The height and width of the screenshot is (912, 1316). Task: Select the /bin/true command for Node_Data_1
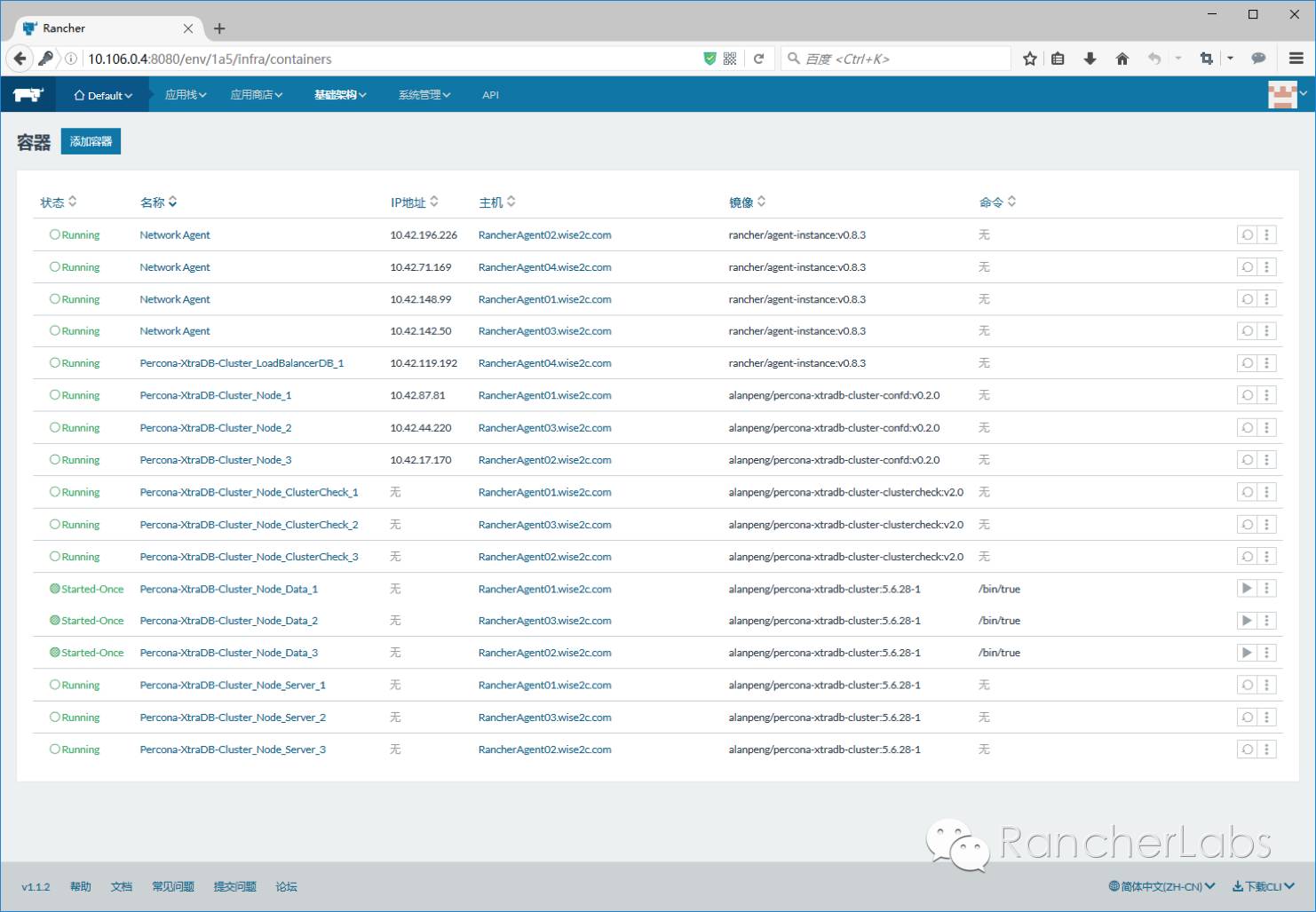coord(999,589)
